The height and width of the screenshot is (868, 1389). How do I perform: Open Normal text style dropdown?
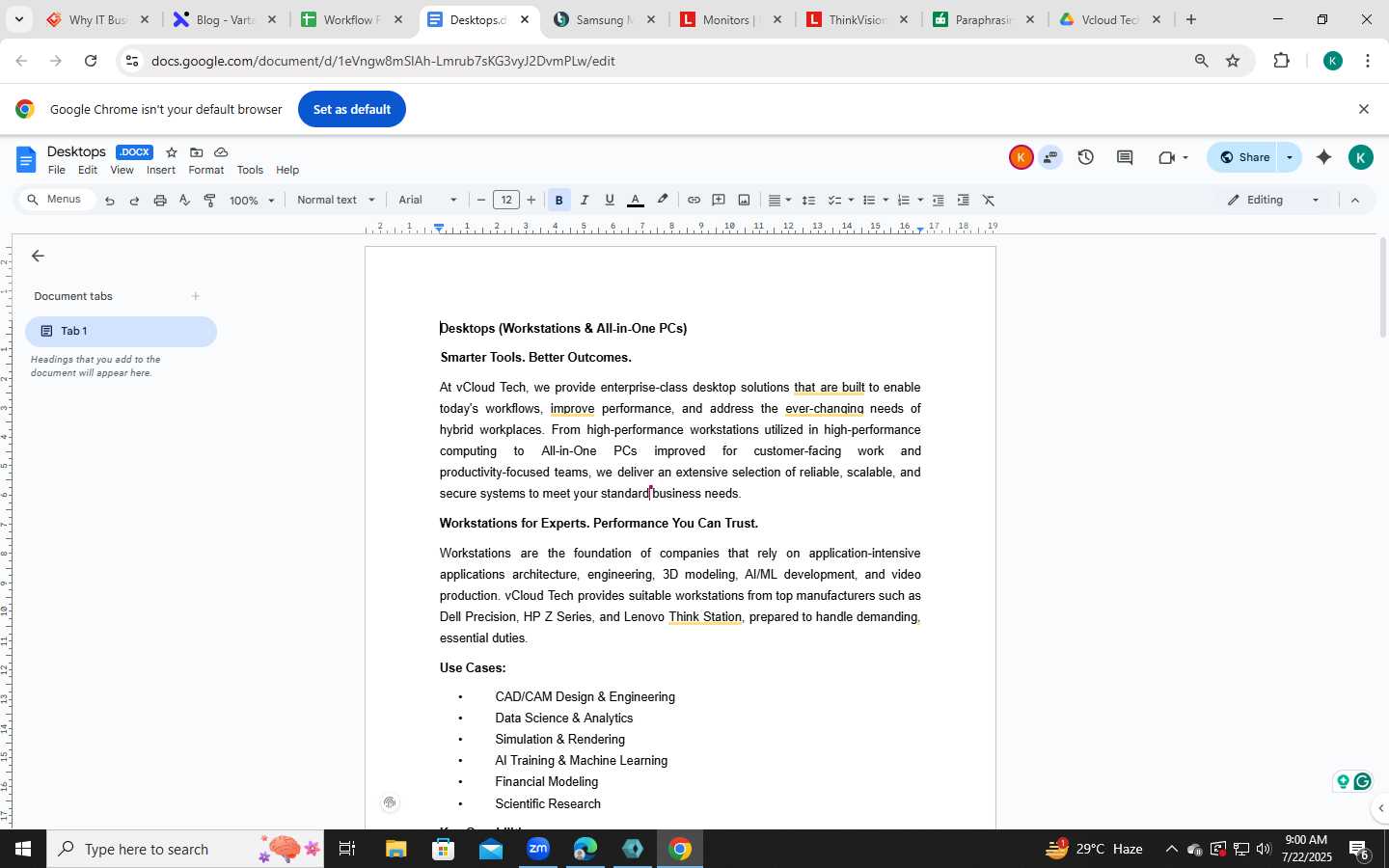pos(336,201)
